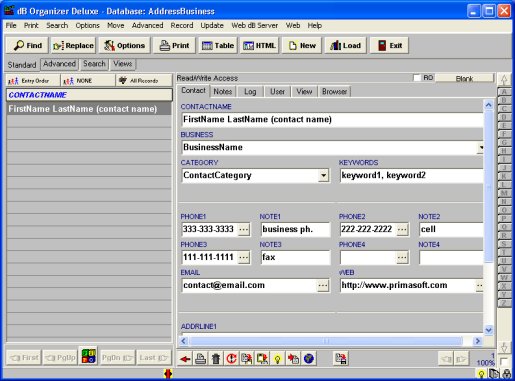Switch to Table view
515x381 pixels.
point(218,45)
